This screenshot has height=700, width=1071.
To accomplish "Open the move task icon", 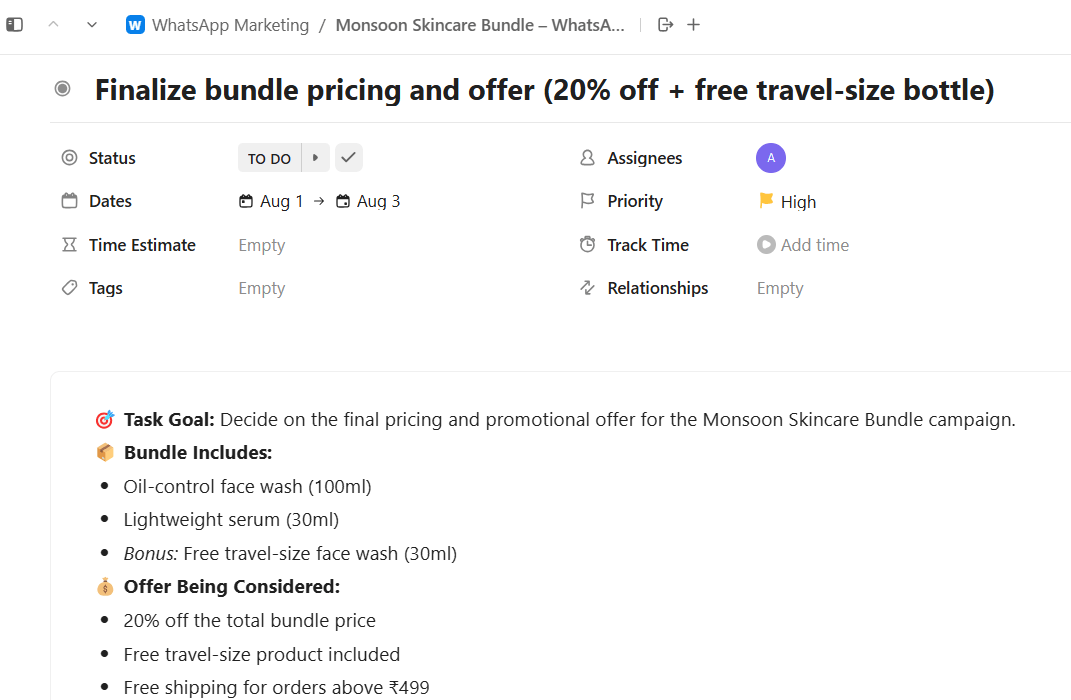I will tap(665, 25).
